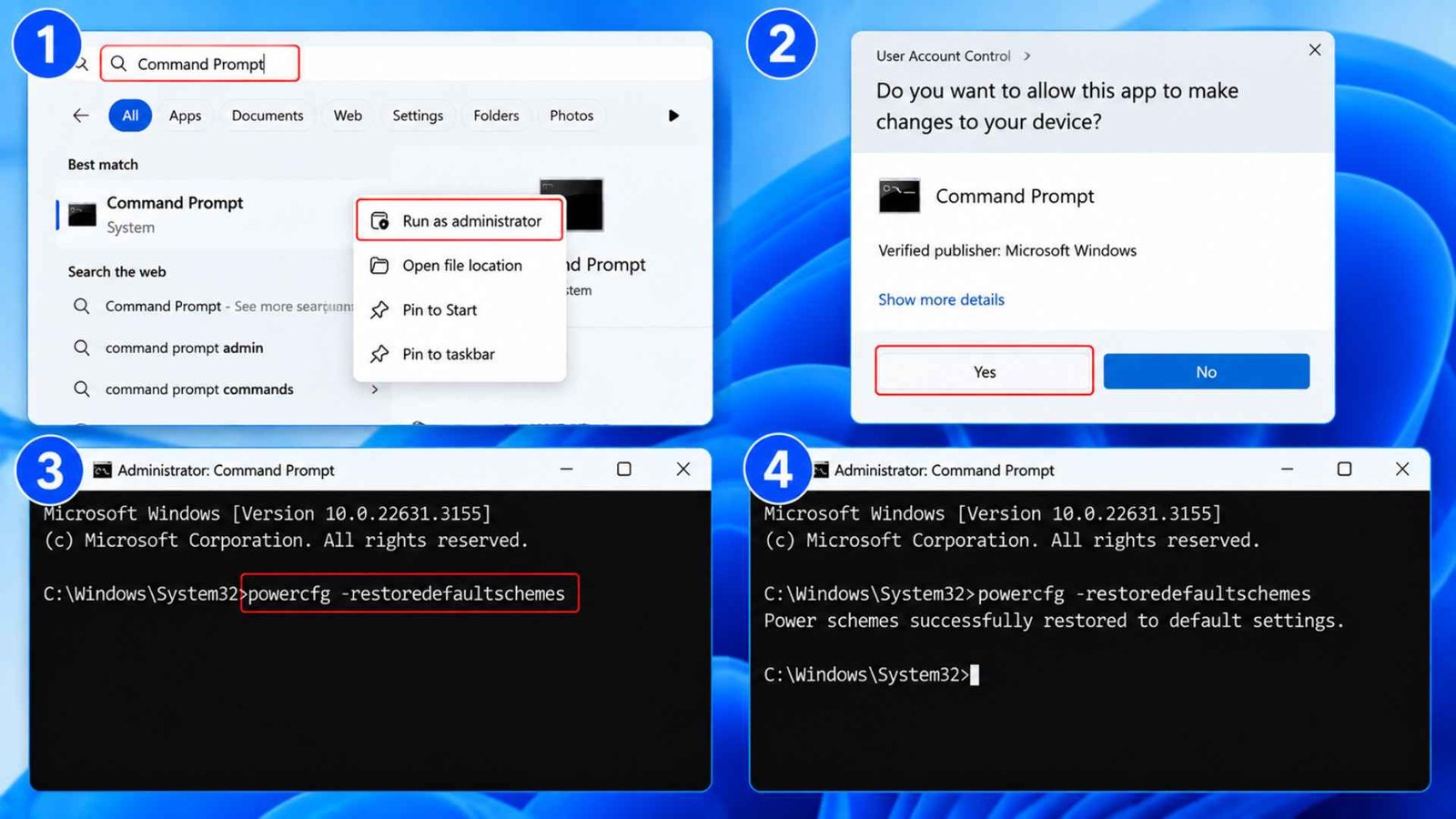Expand the User Account Control breadcrumb chevron

pyautogui.click(x=1027, y=56)
